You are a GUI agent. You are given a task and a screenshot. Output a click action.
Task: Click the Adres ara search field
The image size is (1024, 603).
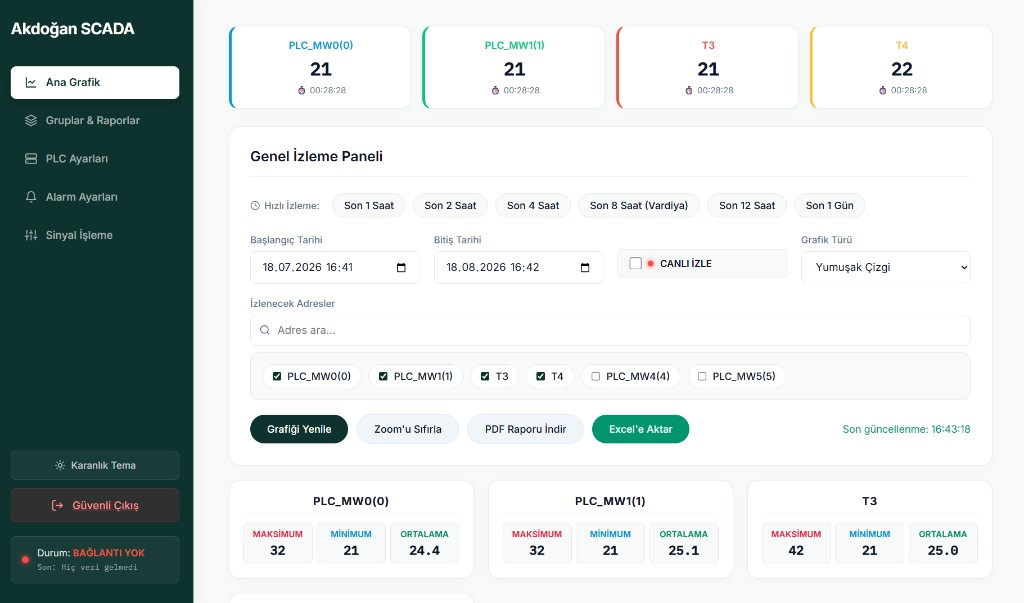tap(610, 330)
